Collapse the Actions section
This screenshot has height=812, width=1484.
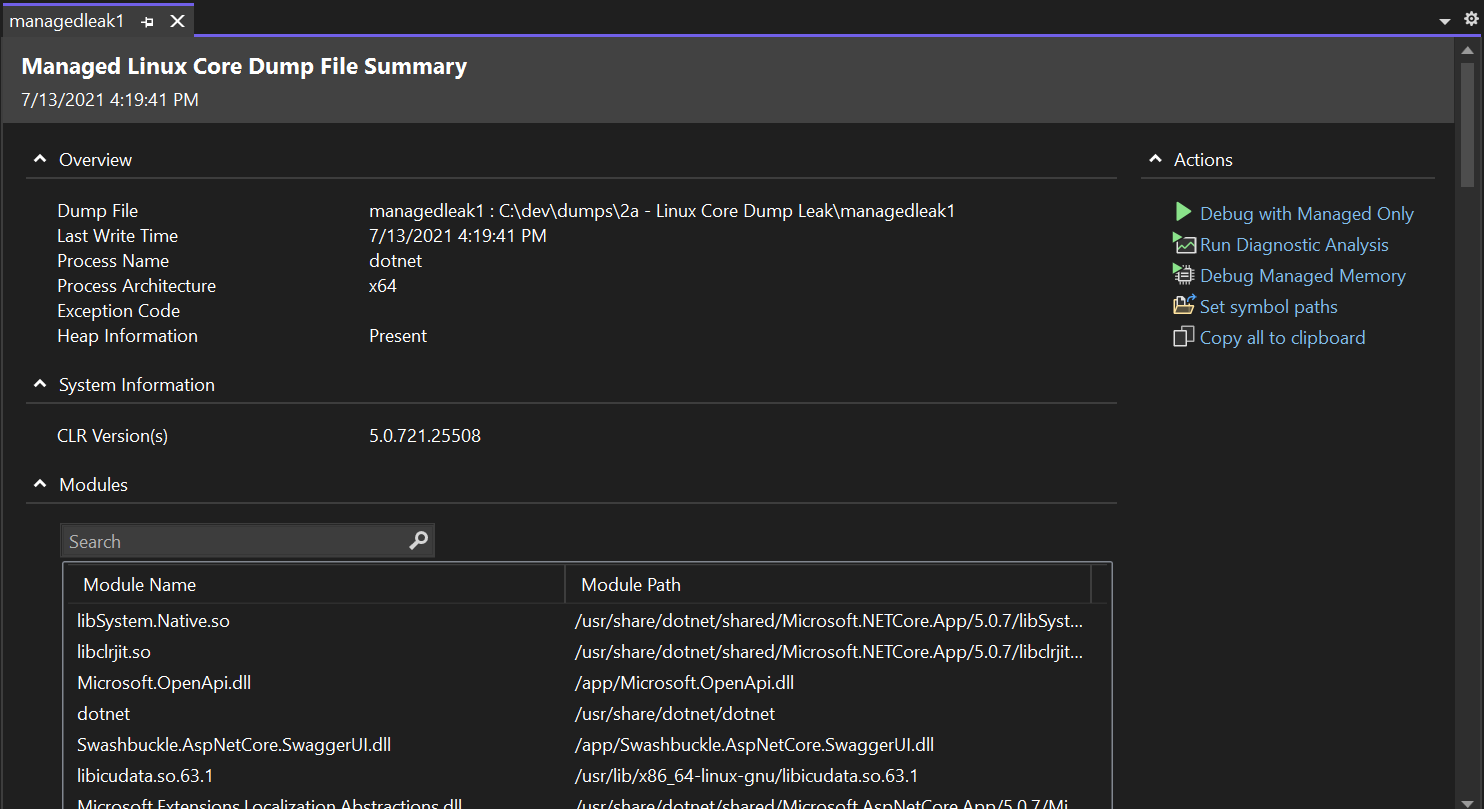(1155, 158)
